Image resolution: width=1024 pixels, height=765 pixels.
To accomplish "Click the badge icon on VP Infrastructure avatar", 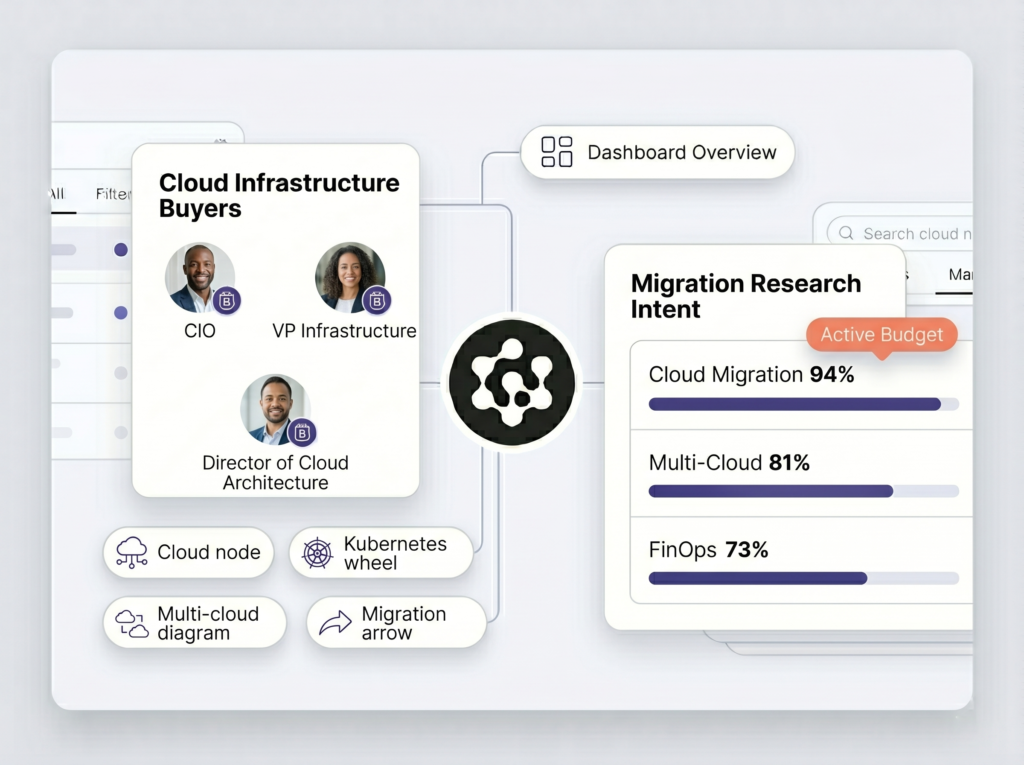I will (x=377, y=301).
